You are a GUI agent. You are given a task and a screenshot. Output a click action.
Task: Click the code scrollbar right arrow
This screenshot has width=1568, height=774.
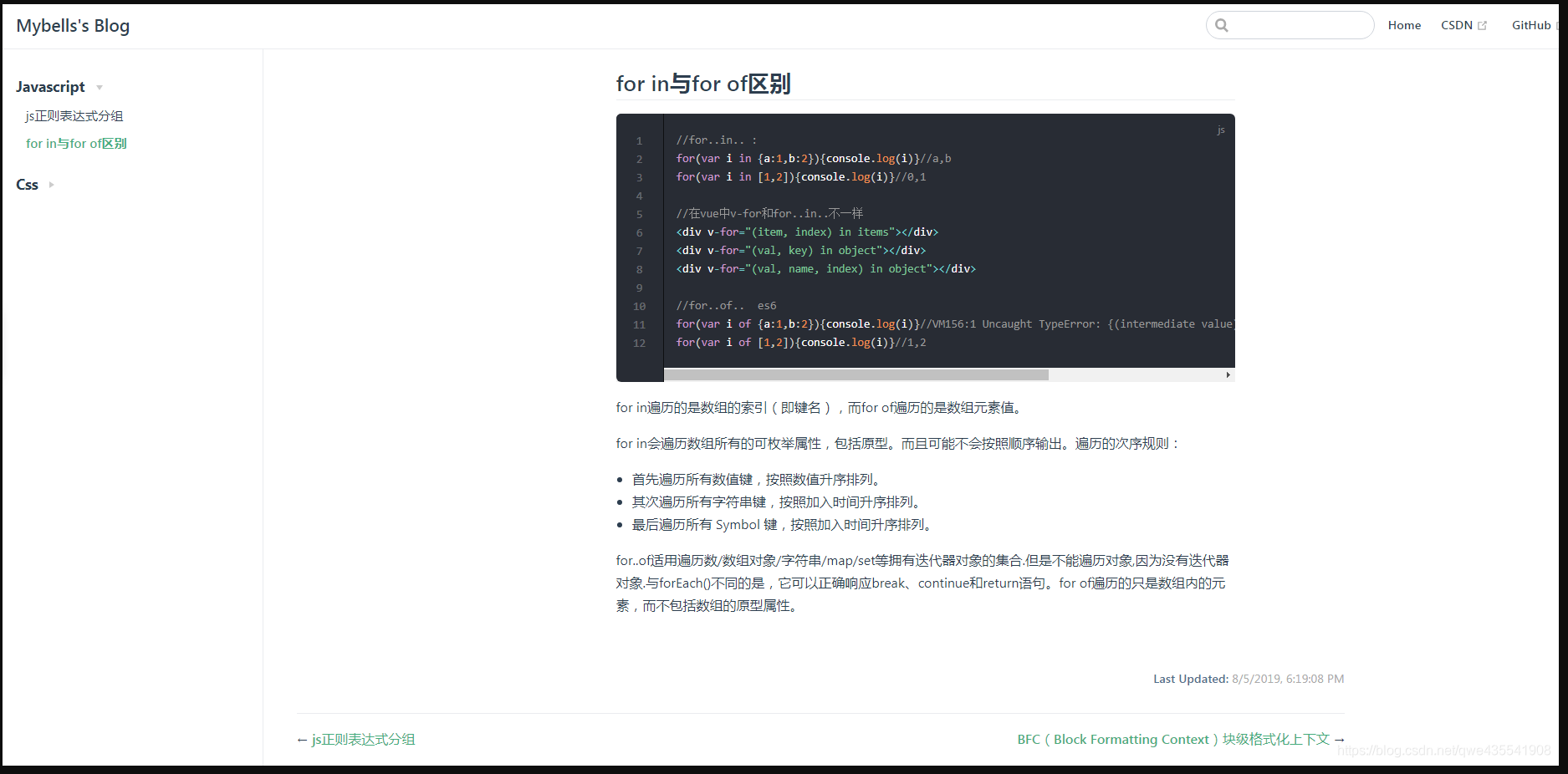click(1228, 375)
